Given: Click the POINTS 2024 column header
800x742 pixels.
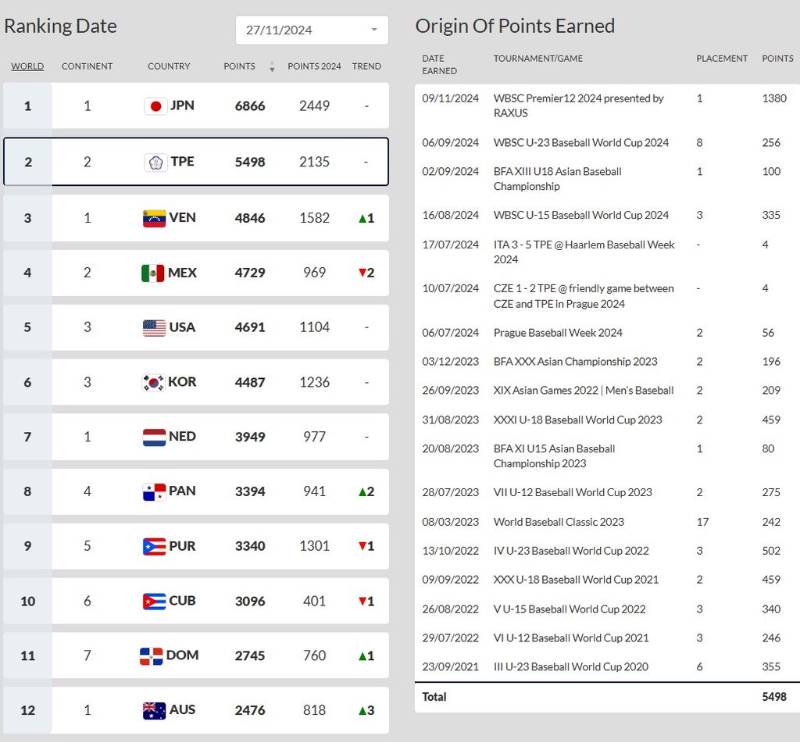Looking at the screenshot, I should click(x=314, y=67).
